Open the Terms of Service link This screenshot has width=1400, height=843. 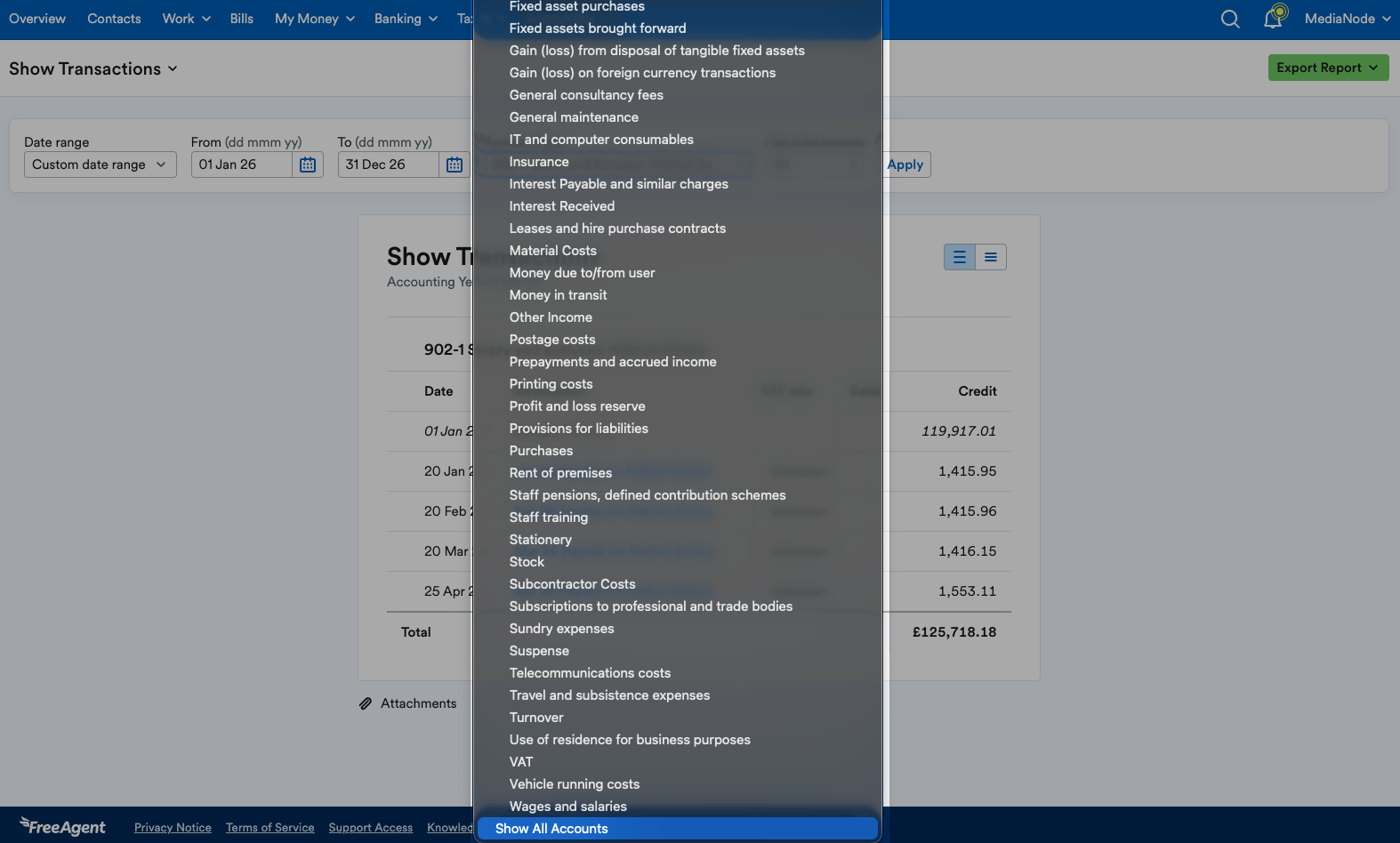coord(270,828)
